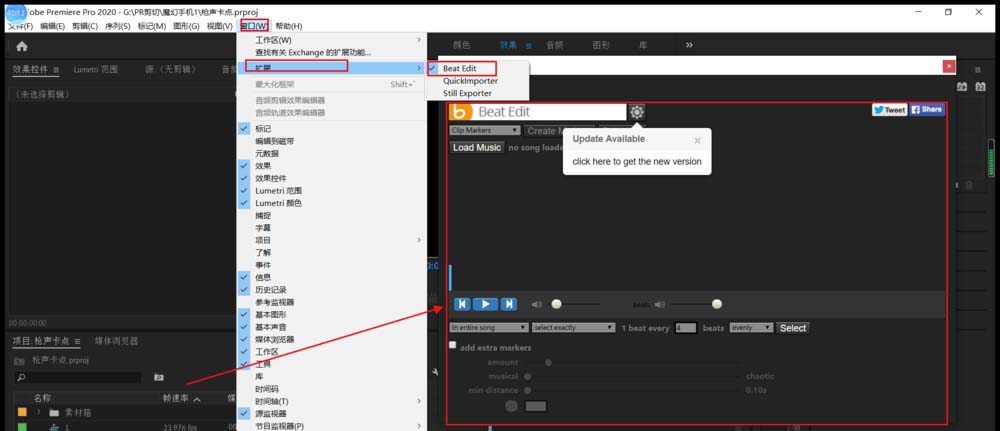Click the Load Music button
The image size is (1000, 431).
coord(476,147)
